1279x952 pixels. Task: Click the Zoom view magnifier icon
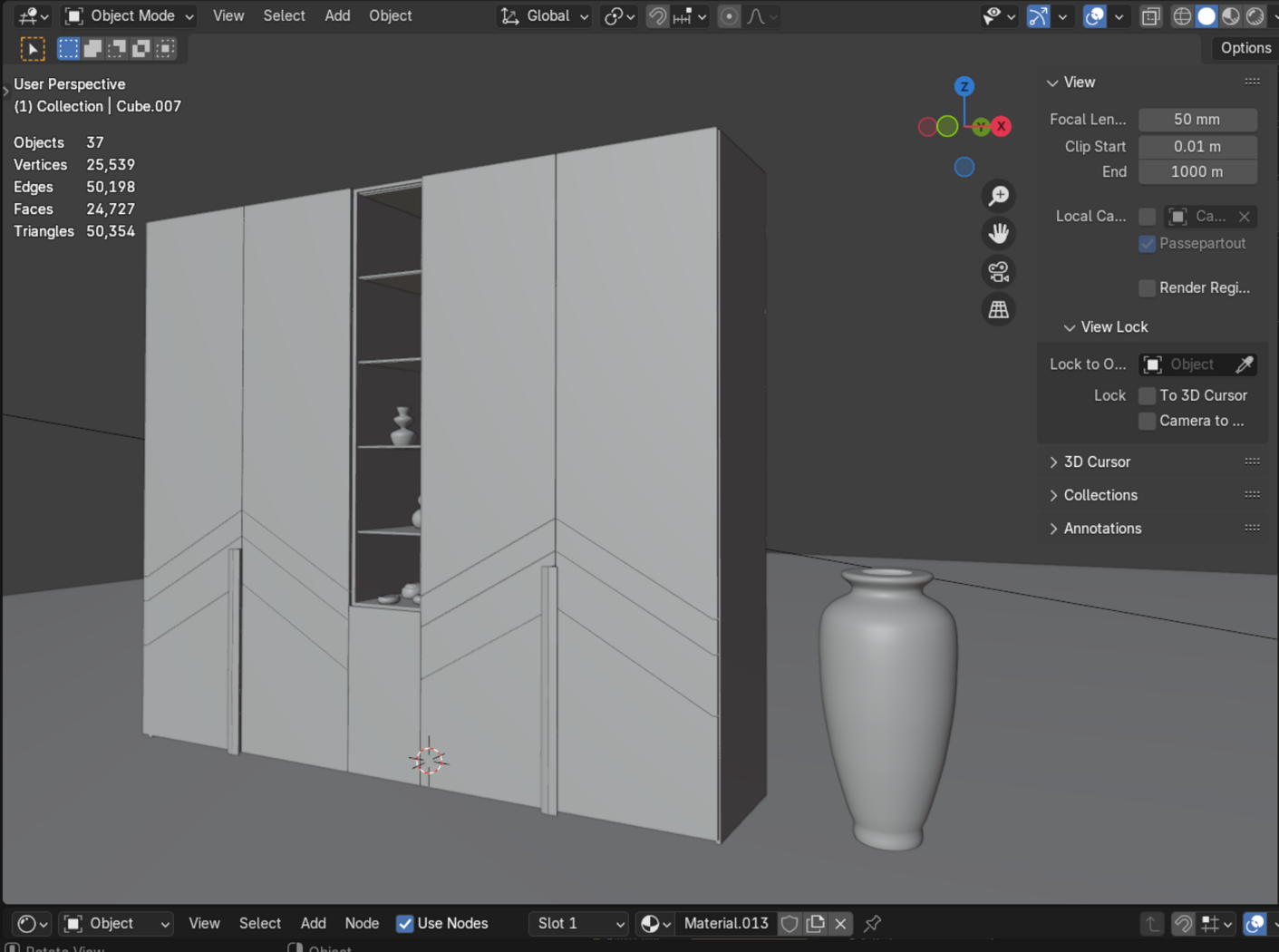click(999, 196)
